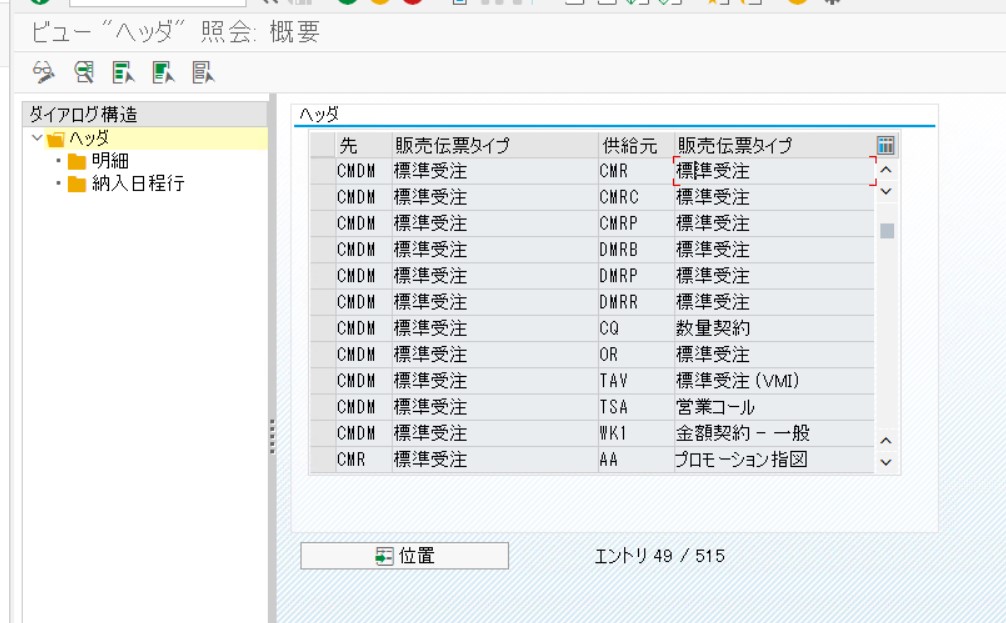Viewport: 1006px width, 623px height.
Task: Toggle row selector for the TAV row
Action: pyautogui.click(x=321, y=381)
